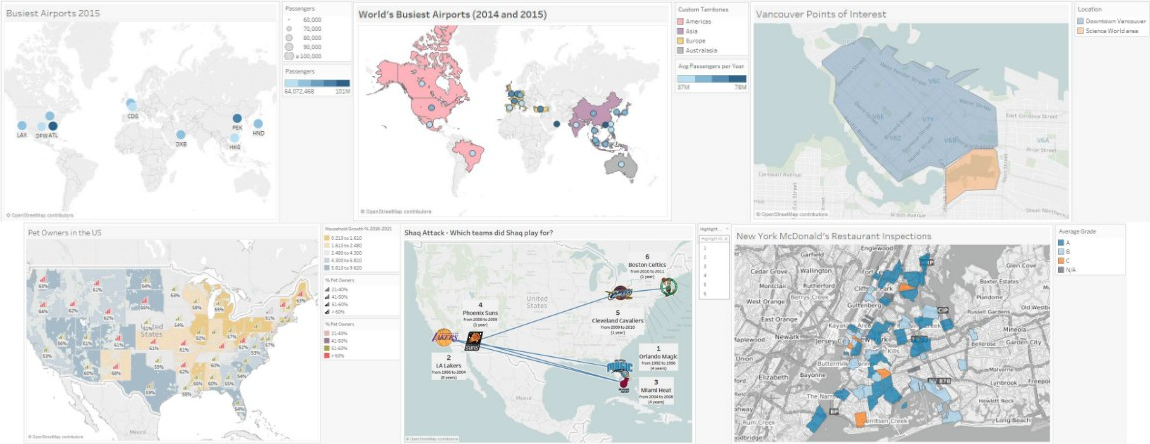Screen dimensions: 1150x444
Task: Click the PEK airport marker
Action: pyautogui.click(x=237, y=117)
